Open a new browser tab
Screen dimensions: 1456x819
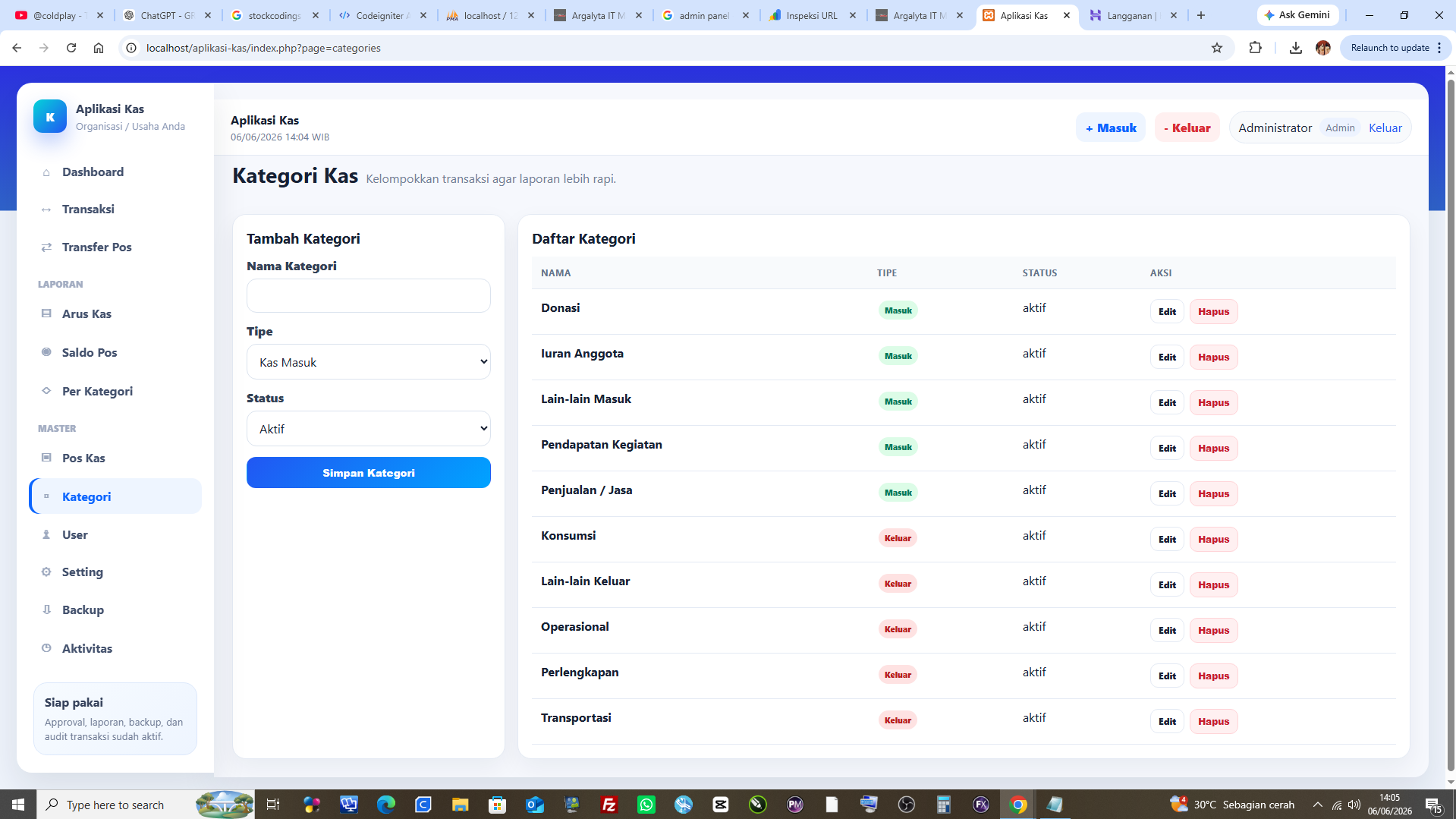(x=1201, y=15)
